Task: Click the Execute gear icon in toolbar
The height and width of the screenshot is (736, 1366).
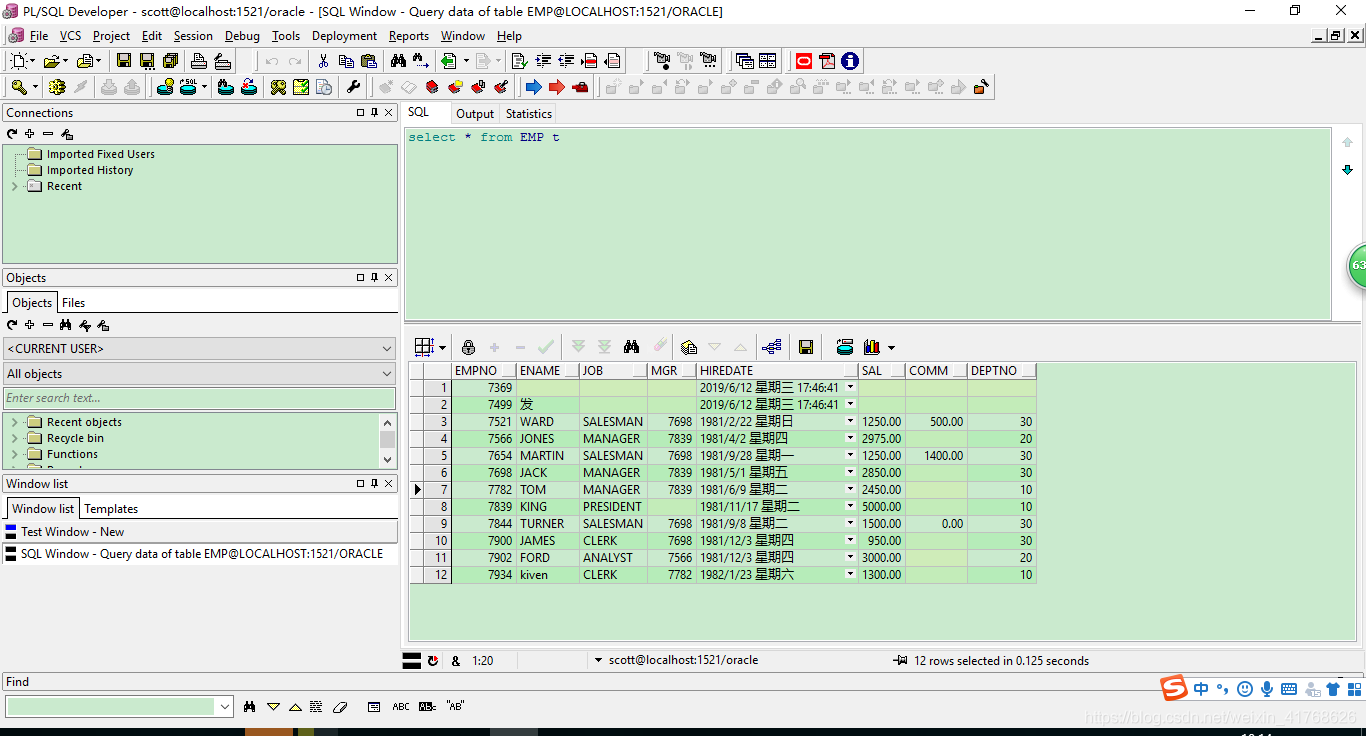Action: (x=57, y=87)
